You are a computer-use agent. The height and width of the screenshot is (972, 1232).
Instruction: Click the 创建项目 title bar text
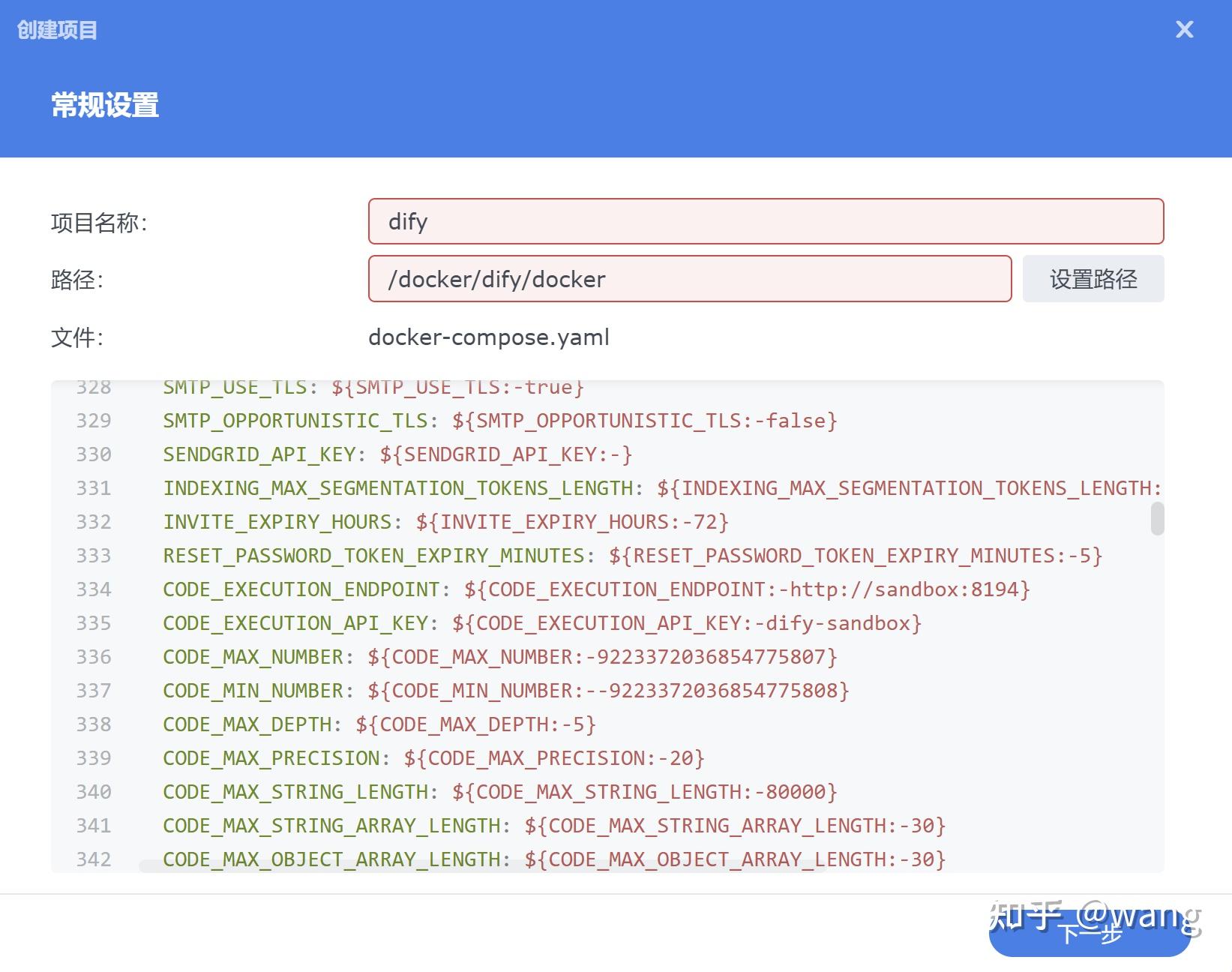(57, 30)
